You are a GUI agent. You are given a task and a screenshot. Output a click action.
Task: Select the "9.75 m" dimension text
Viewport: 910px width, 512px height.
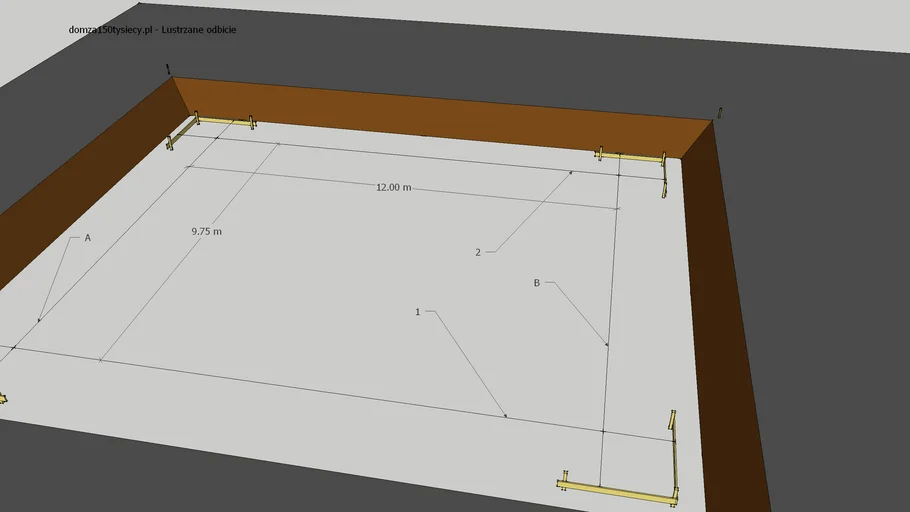[x=206, y=231]
